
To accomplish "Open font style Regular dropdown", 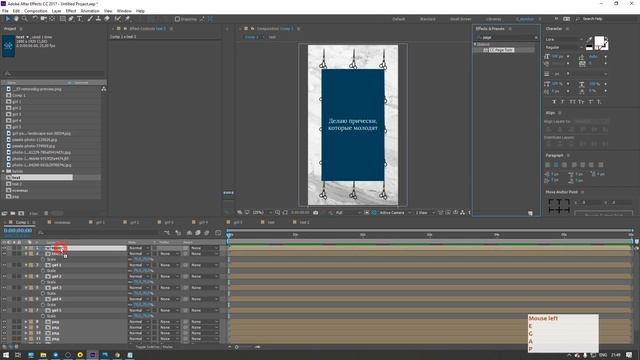I will pyautogui.click(x=564, y=47).
